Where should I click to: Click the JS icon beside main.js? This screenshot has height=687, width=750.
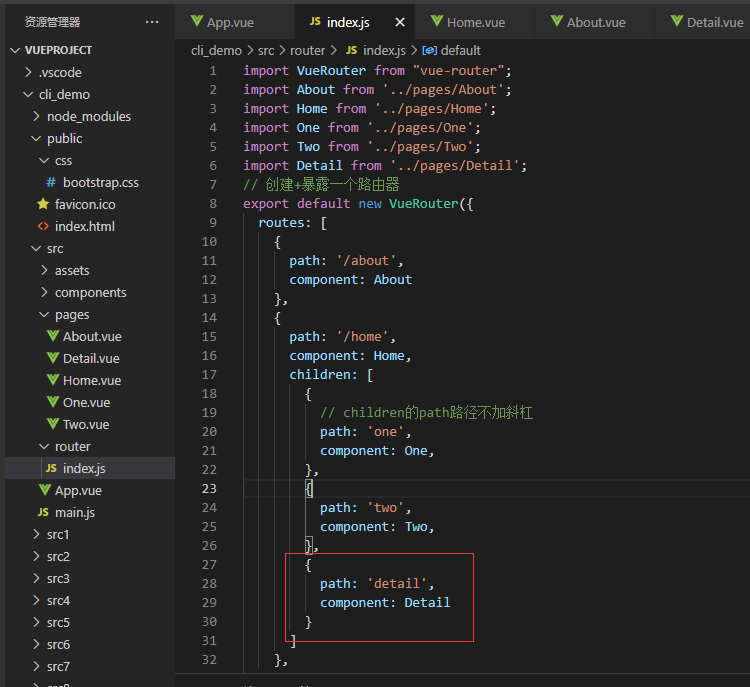[43, 512]
